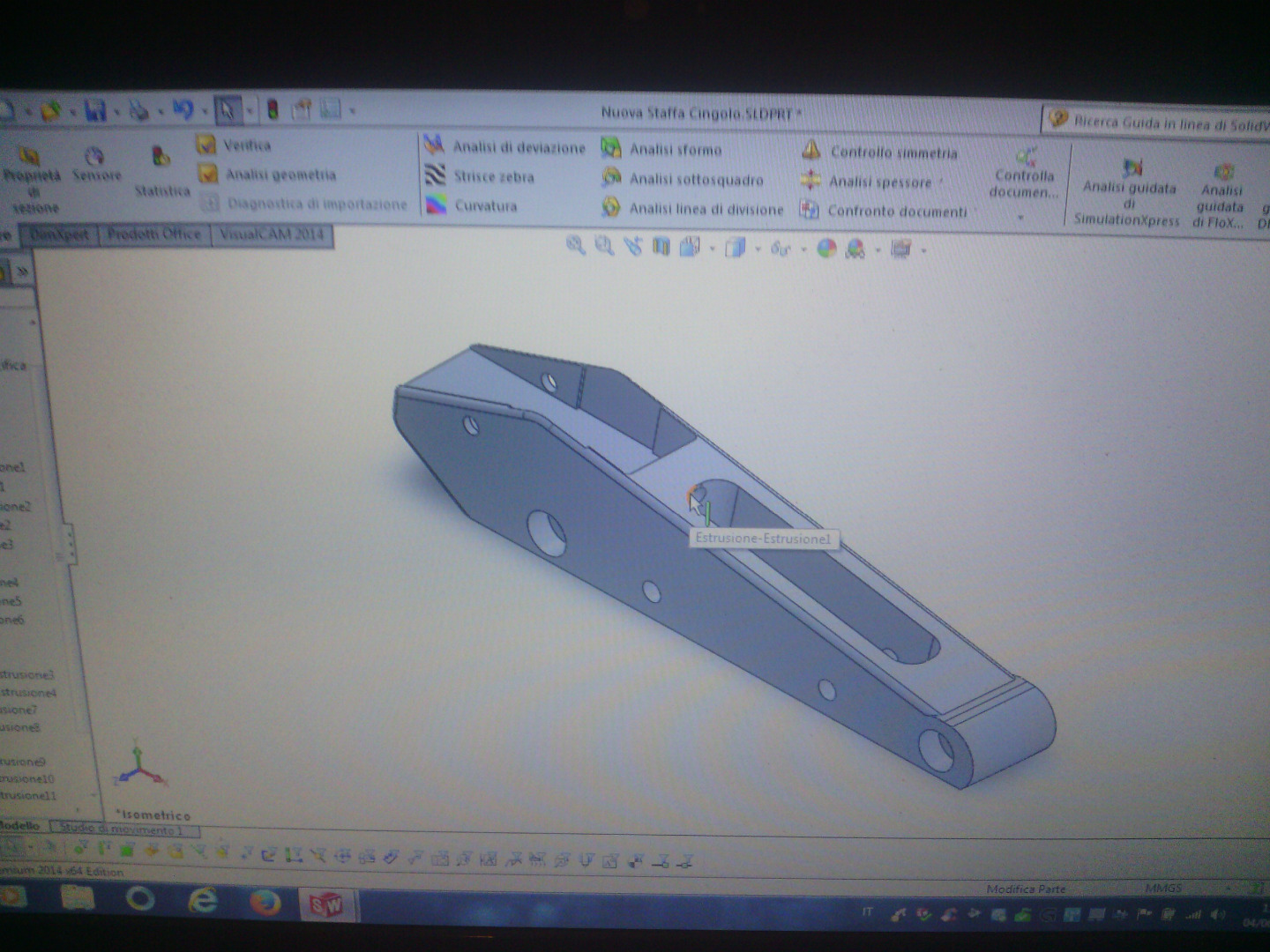The height and width of the screenshot is (952, 1270).
Task: Expand the Options dropdown arrow
Action: pos(353,111)
